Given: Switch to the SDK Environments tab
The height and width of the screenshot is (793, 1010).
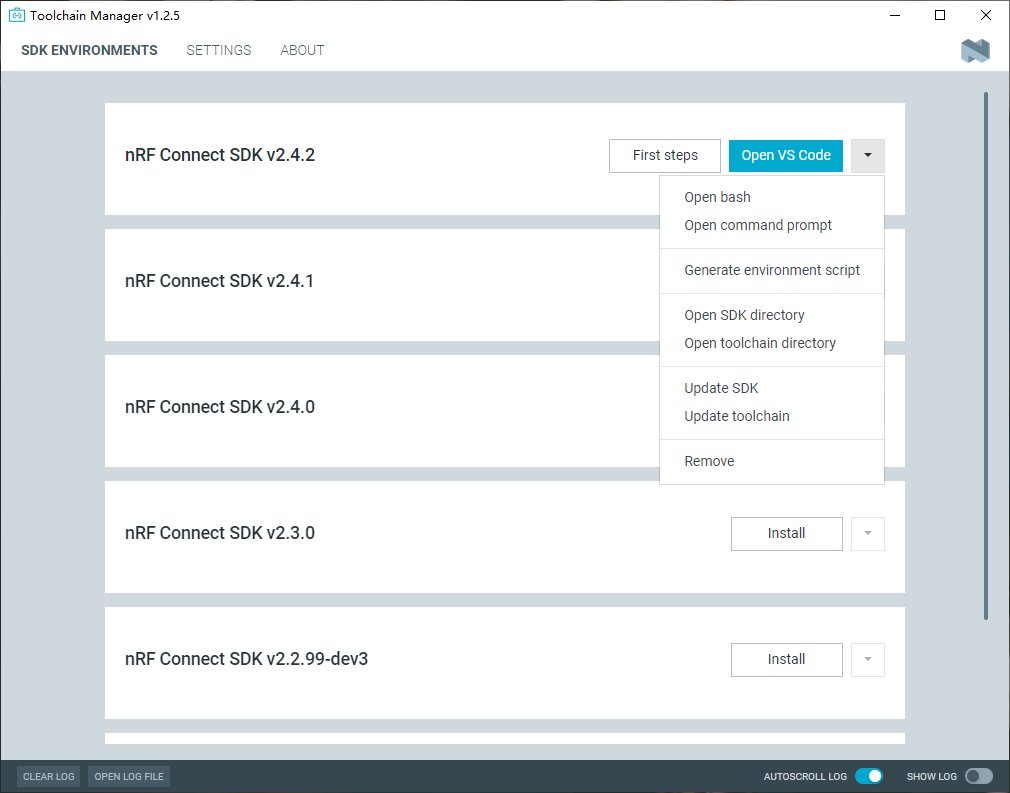Looking at the screenshot, I should point(89,50).
